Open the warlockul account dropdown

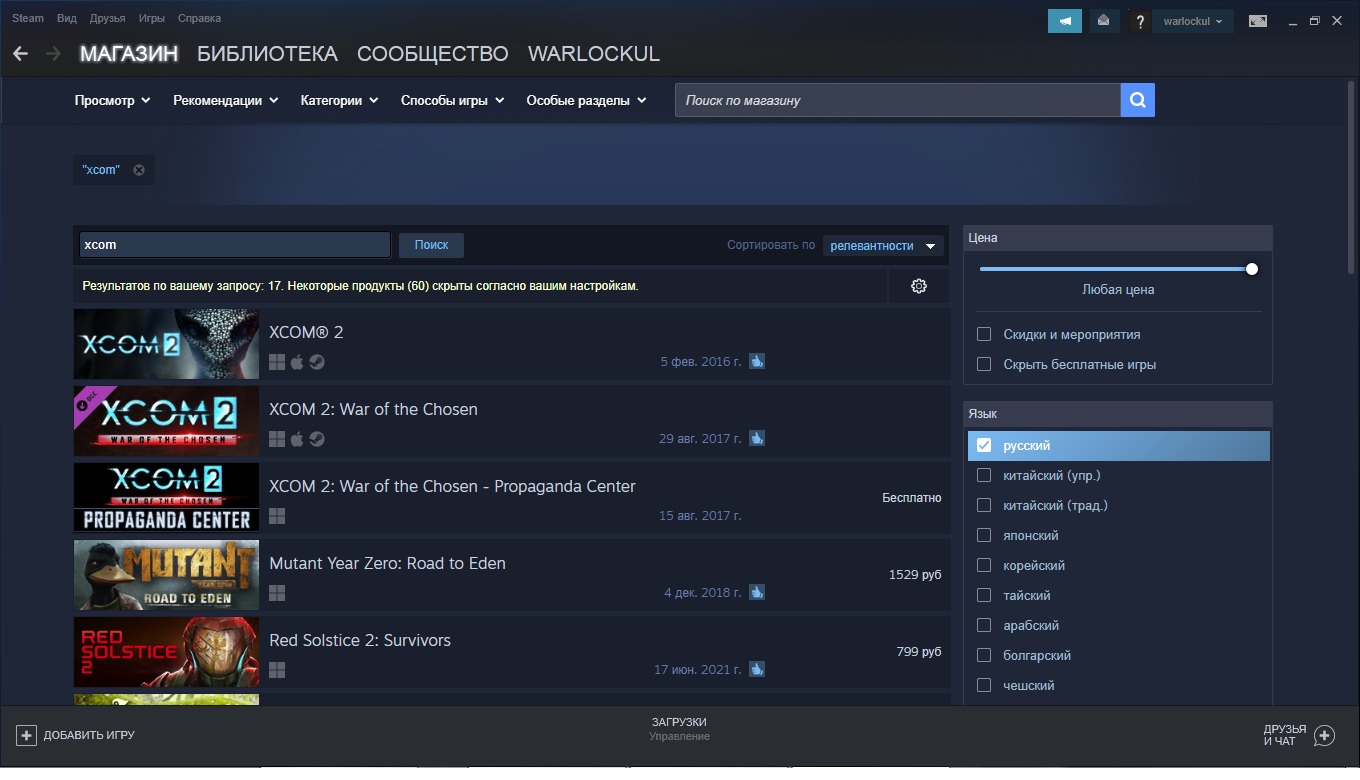(1193, 21)
